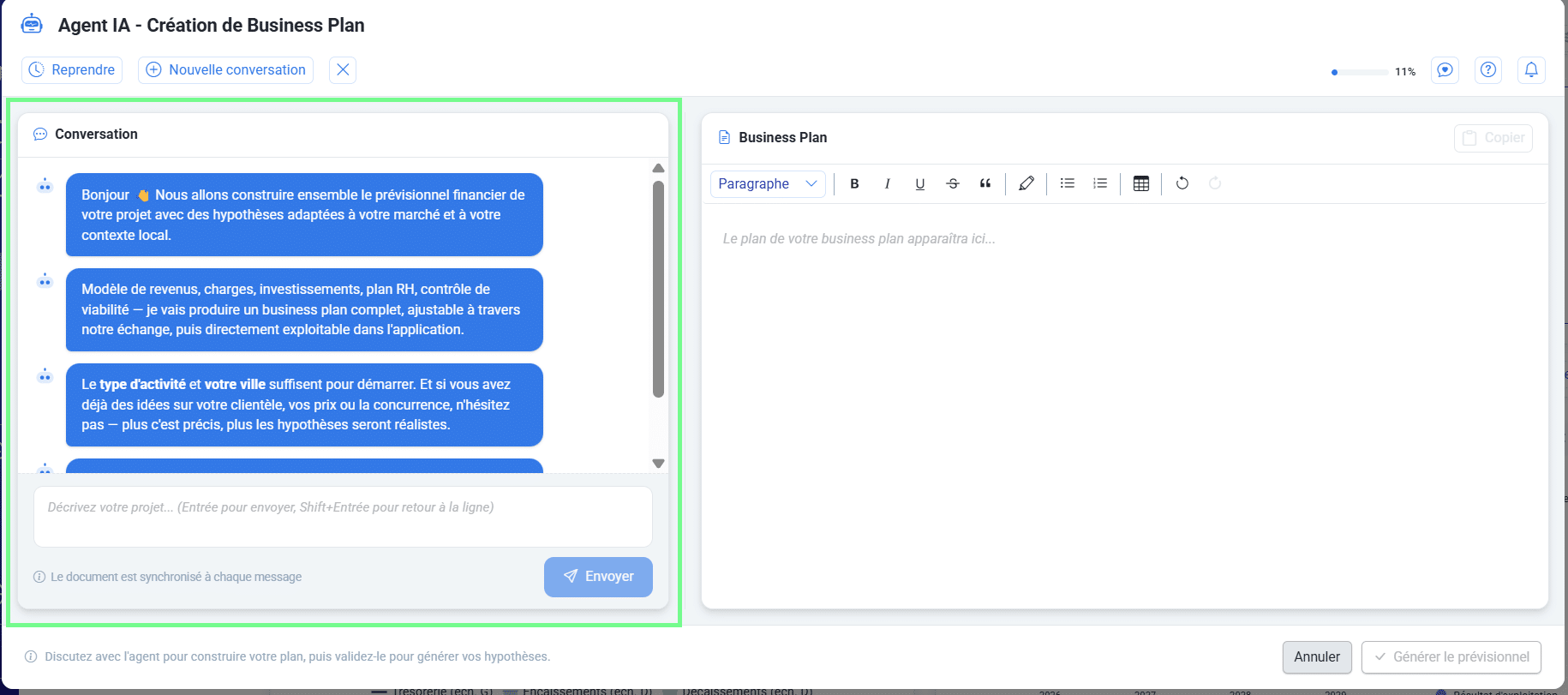Click the Reprendre button
Image resolution: width=1568 pixels, height=695 pixels.
coord(72,70)
